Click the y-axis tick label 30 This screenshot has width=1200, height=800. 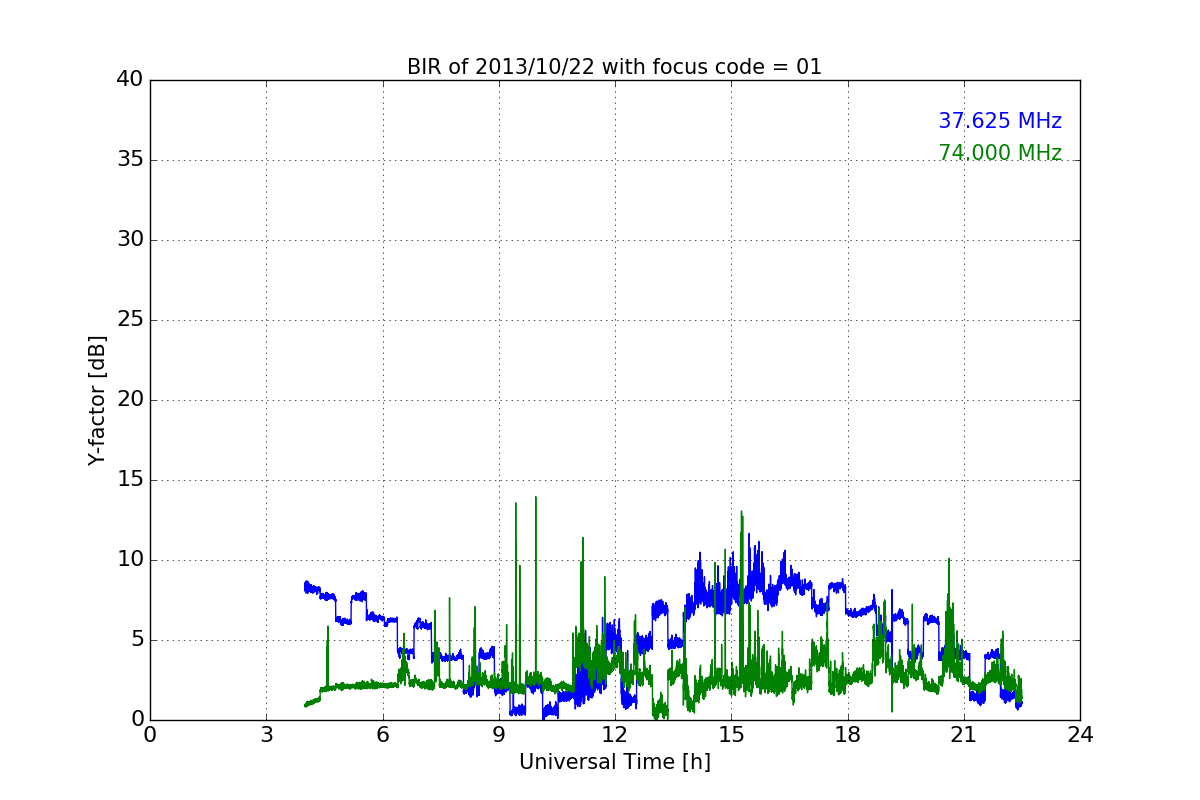(x=130, y=240)
